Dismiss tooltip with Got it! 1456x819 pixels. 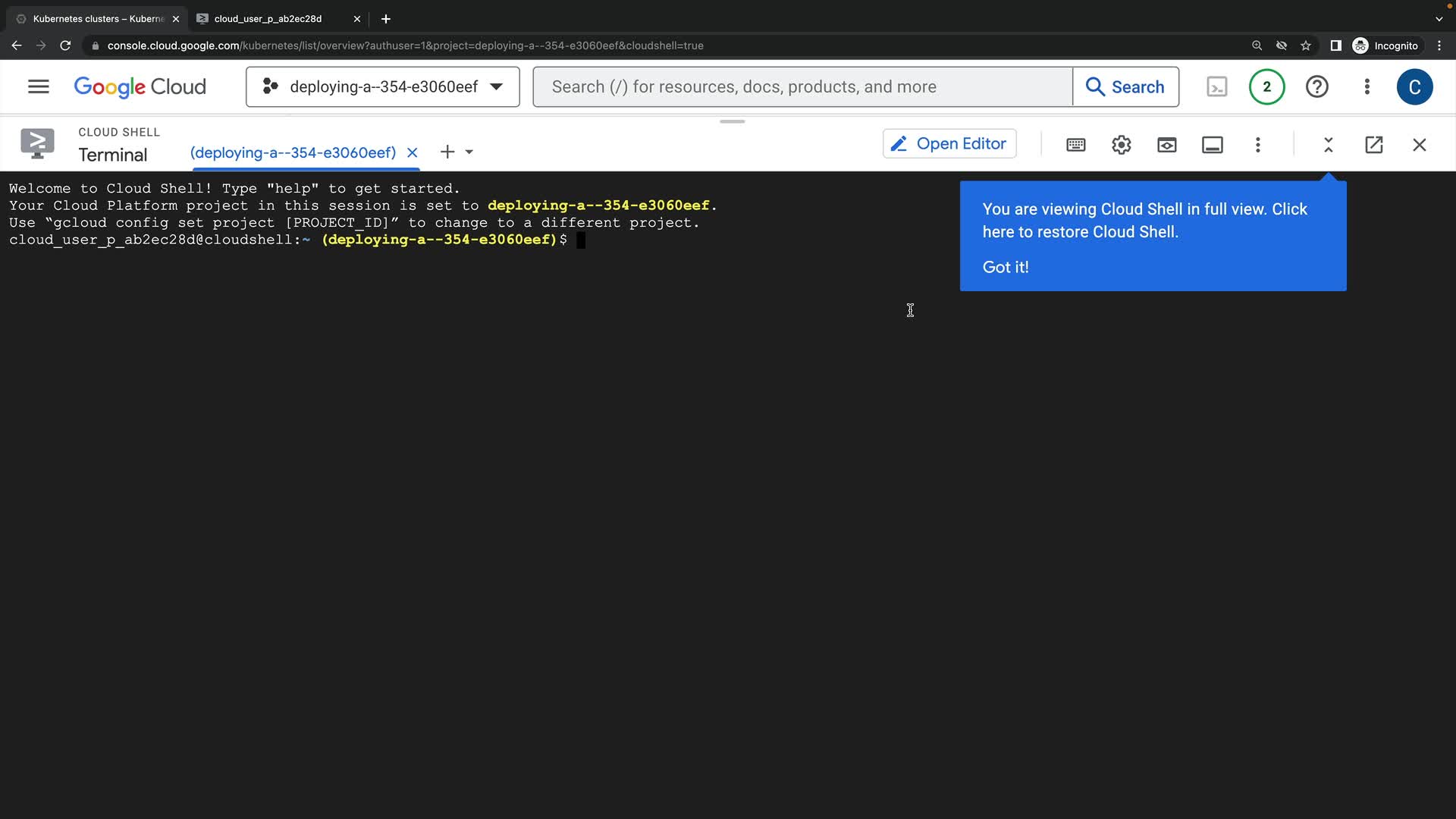1005,267
